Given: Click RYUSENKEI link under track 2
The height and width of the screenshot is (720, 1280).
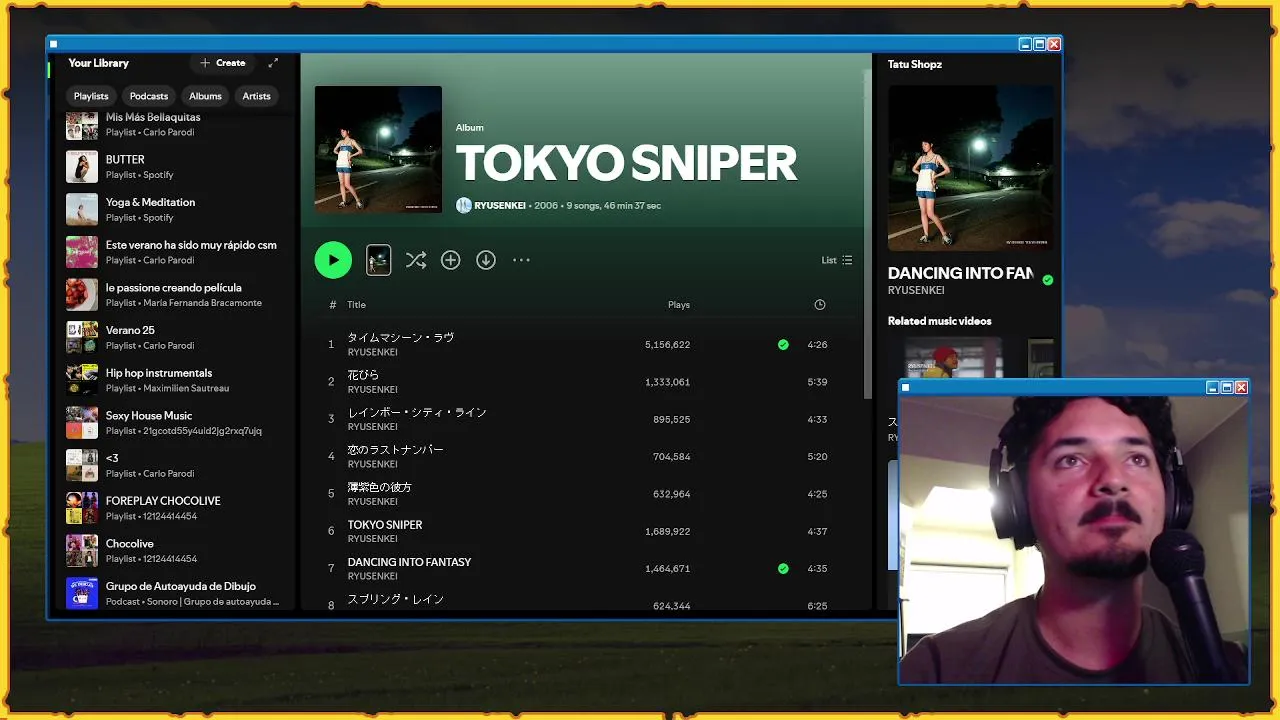Looking at the screenshot, I should [x=372, y=390].
